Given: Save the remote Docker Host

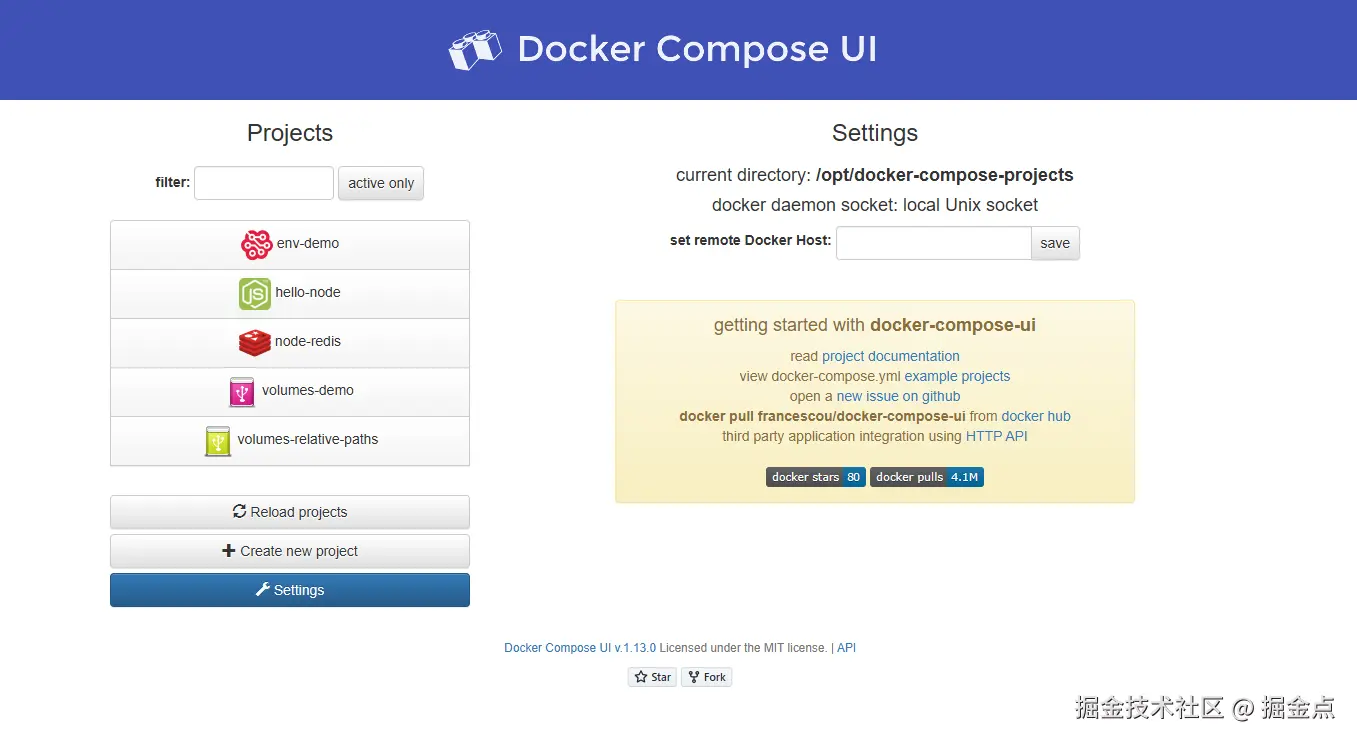Looking at the screenshot, I should [1055, 243].
